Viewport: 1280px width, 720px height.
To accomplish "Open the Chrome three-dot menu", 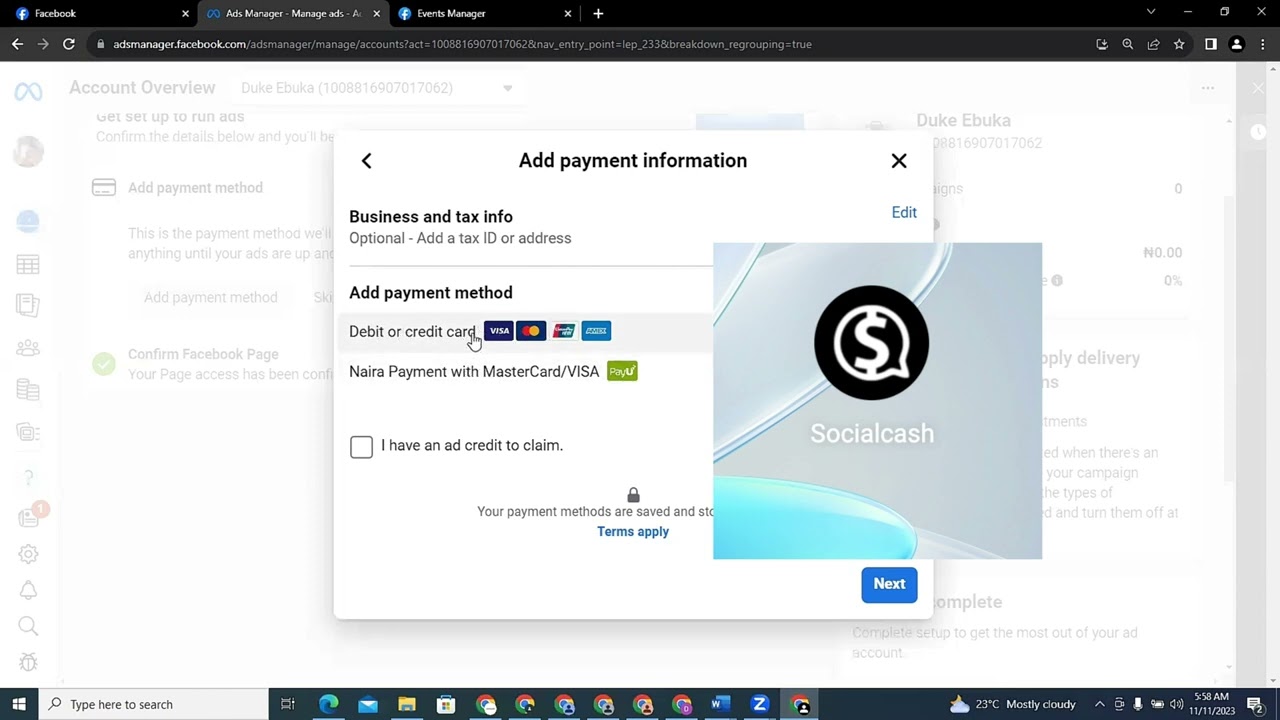I will click(1262, 44).
